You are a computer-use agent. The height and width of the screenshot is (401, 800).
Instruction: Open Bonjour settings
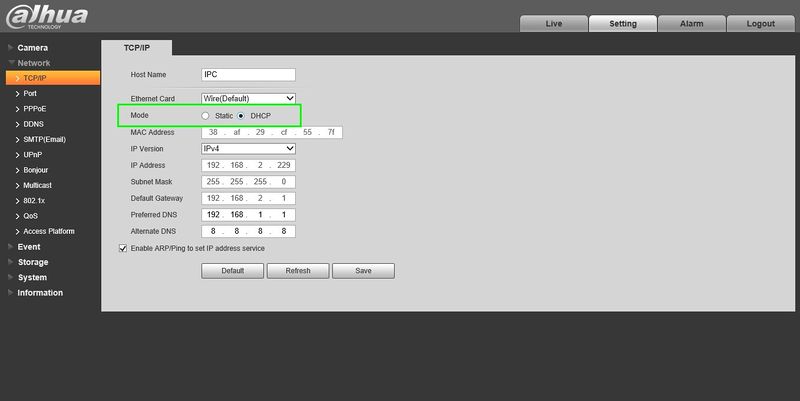pos(35,170)
